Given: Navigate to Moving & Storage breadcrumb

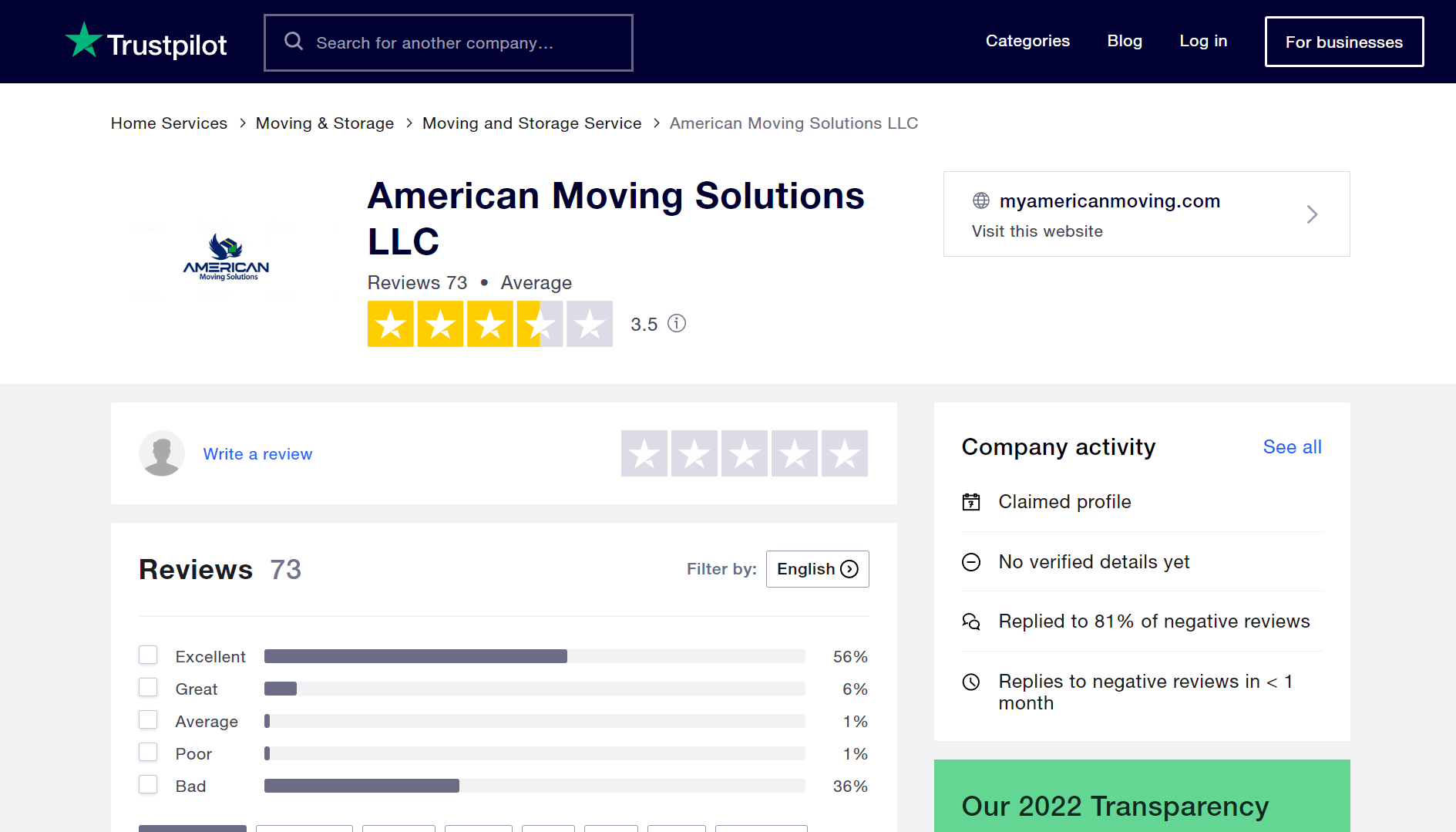Looking at the screenshot, I should tap(324, 123).
